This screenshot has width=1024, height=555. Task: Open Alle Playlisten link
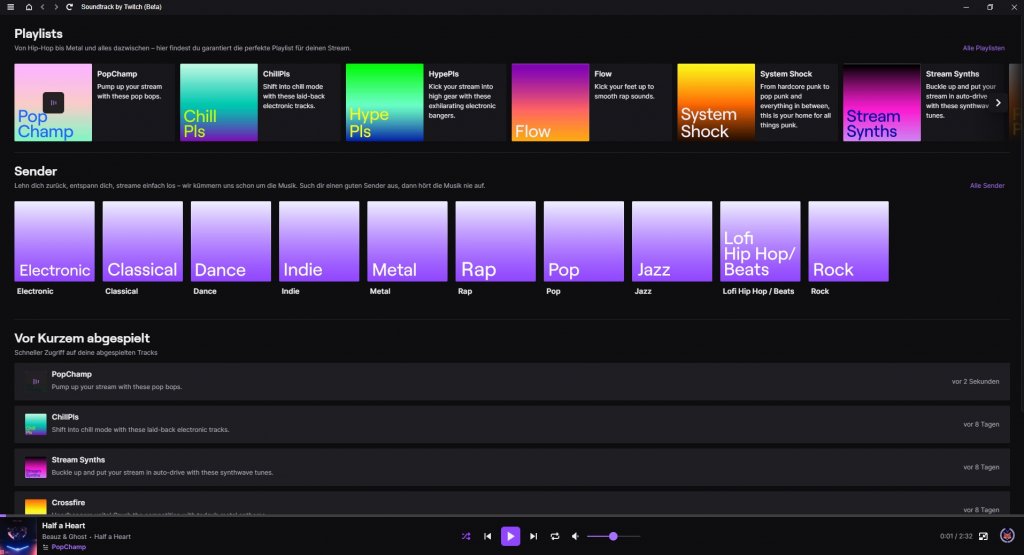point(984,48)
